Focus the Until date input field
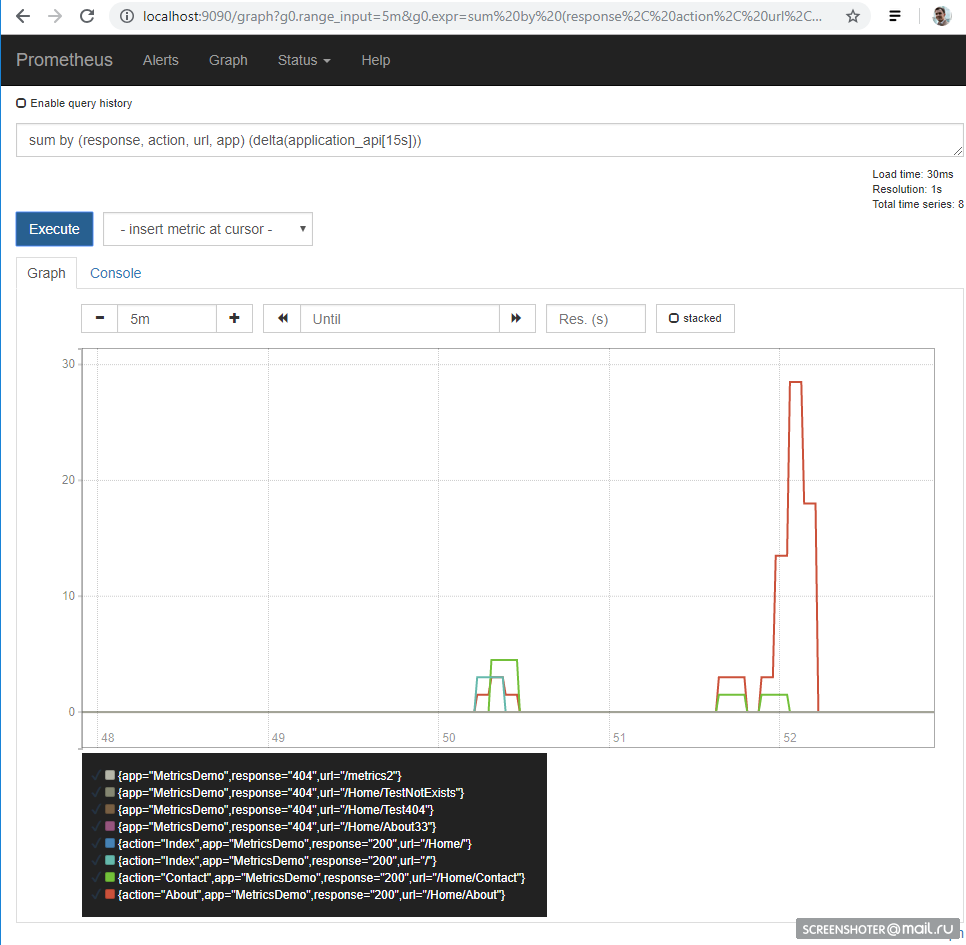The image size is (966, 945). pyautogui.click(x=399, y=318)
